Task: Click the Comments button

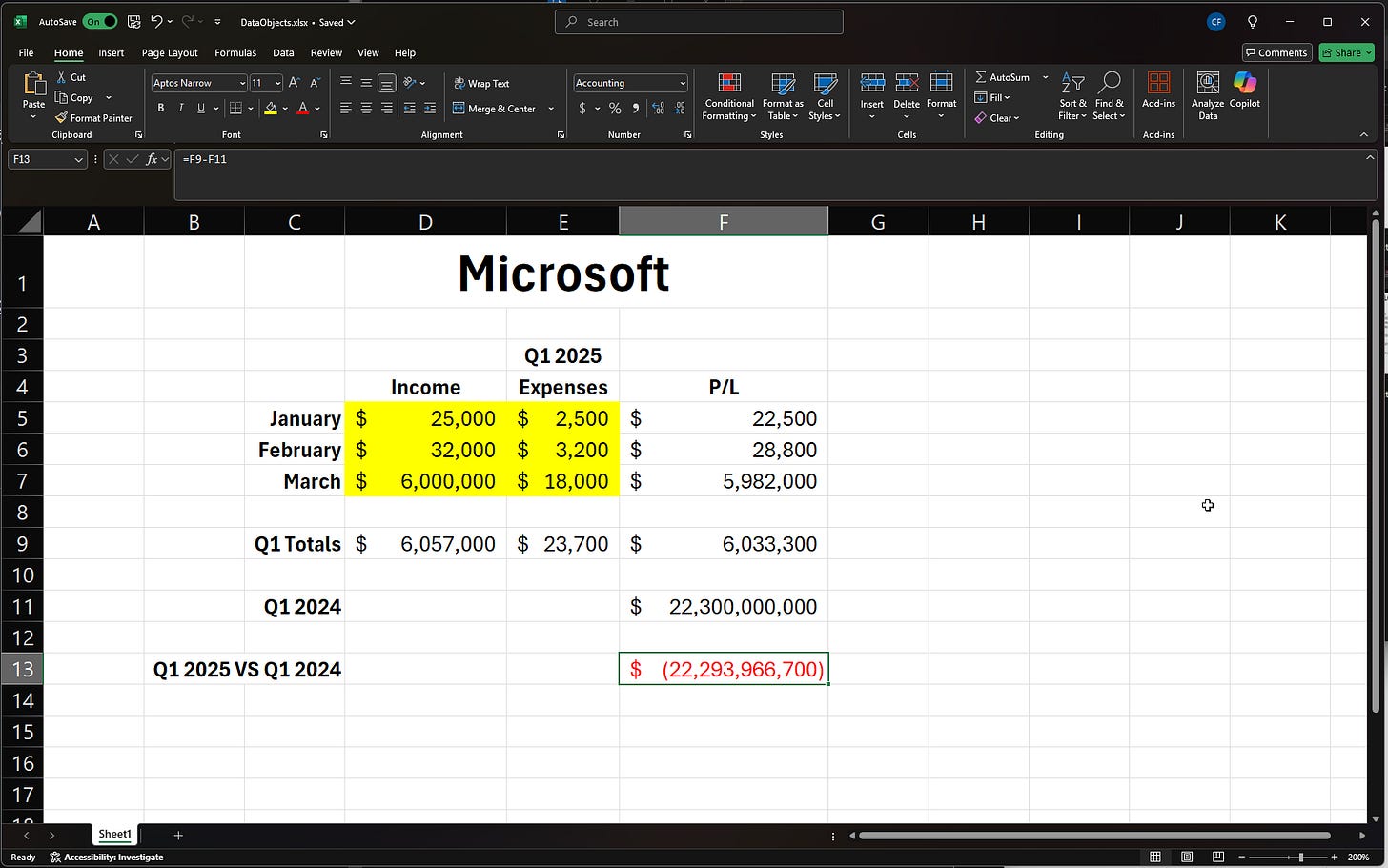Action: coord(1276,52)
